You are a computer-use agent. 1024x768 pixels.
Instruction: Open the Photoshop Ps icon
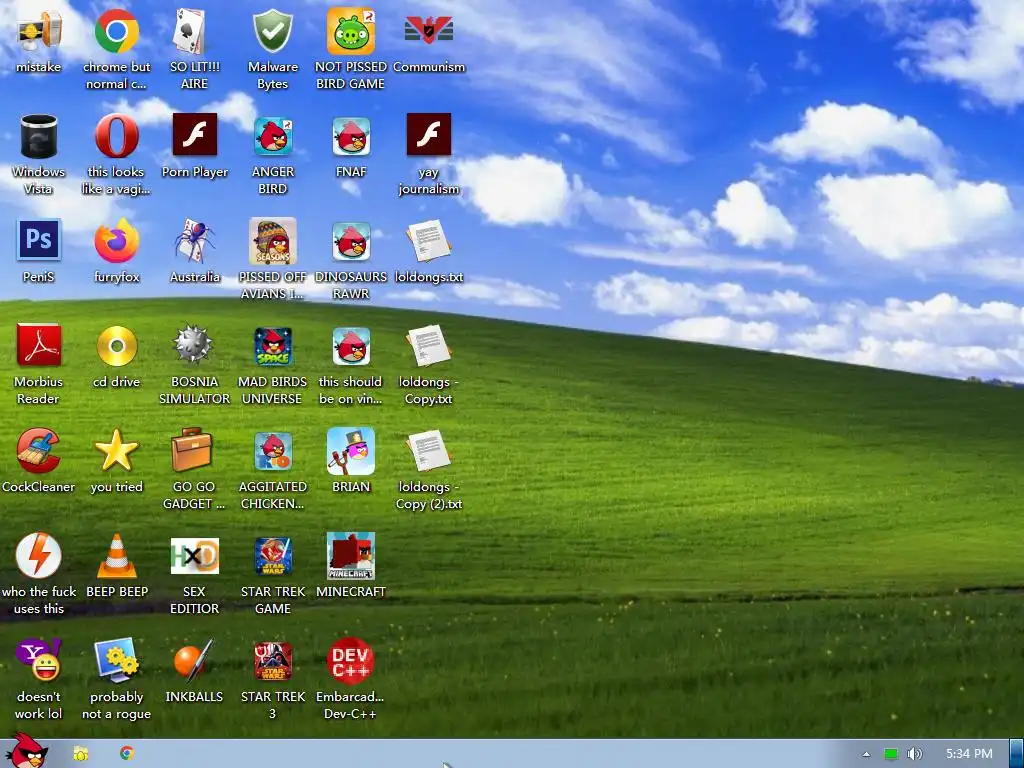[39, 240]
